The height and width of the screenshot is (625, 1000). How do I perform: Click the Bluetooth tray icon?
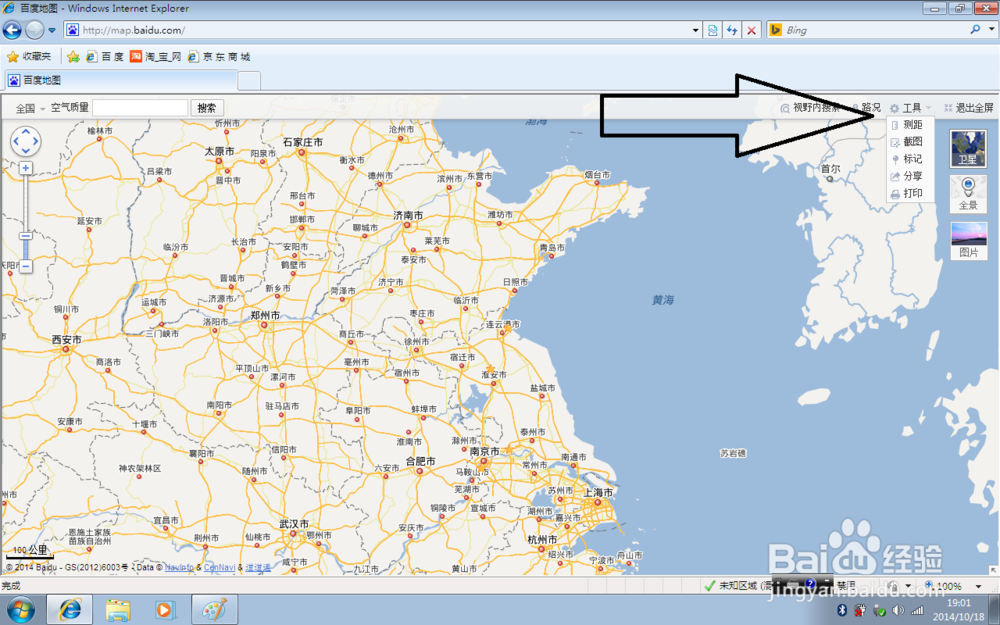coord(841,610)
